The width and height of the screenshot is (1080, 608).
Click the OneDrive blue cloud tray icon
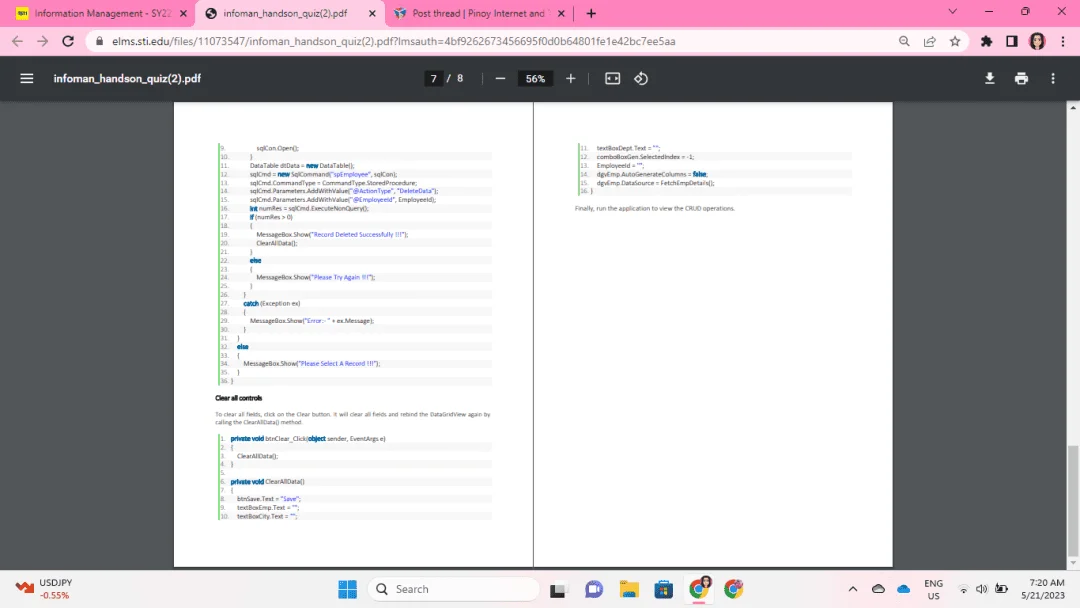[904, 589]
